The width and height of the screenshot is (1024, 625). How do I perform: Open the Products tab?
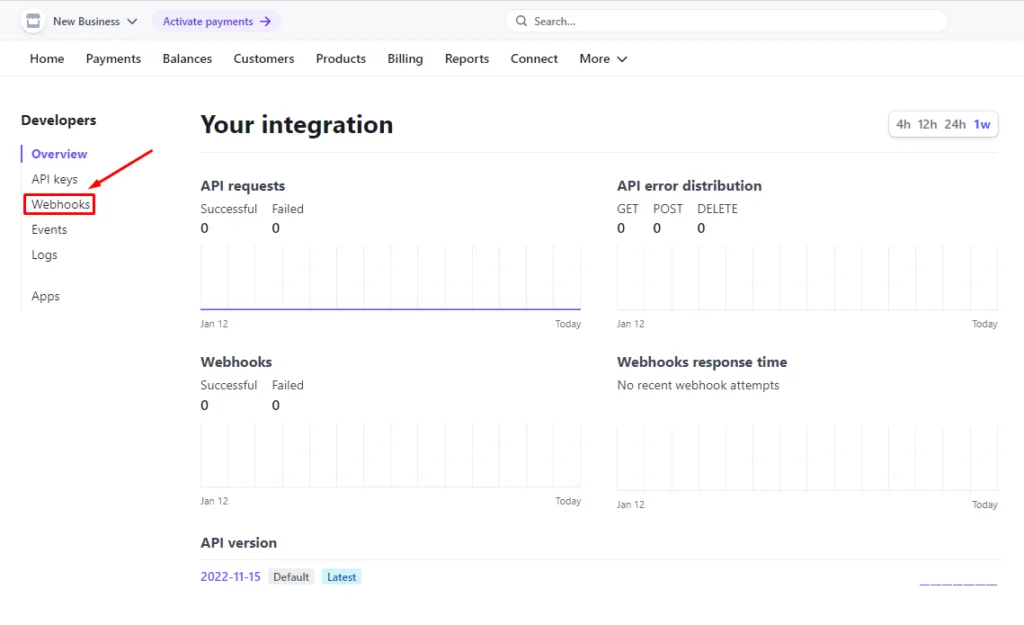tap(341, 59)
